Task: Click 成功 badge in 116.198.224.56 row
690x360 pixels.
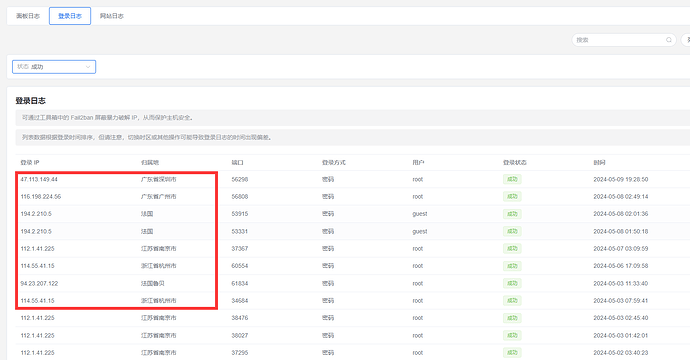Action: [512, 197]
